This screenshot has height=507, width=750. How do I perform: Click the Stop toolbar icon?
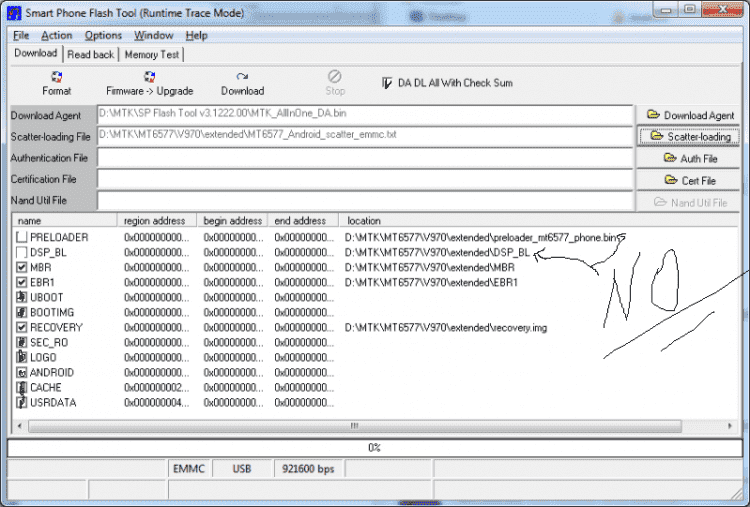click(334, 77)
